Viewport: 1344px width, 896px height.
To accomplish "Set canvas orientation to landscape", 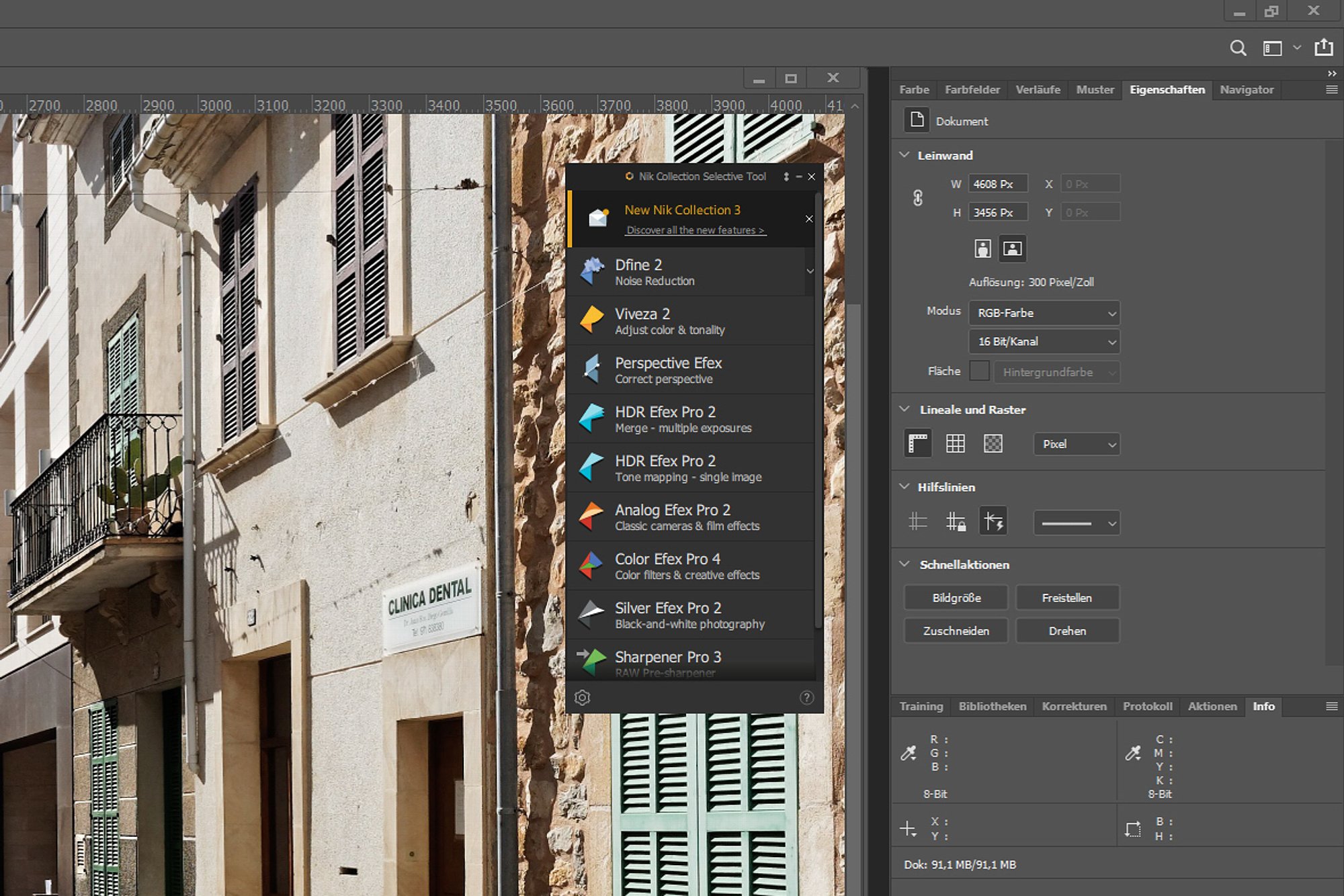I will point(1012,249).
